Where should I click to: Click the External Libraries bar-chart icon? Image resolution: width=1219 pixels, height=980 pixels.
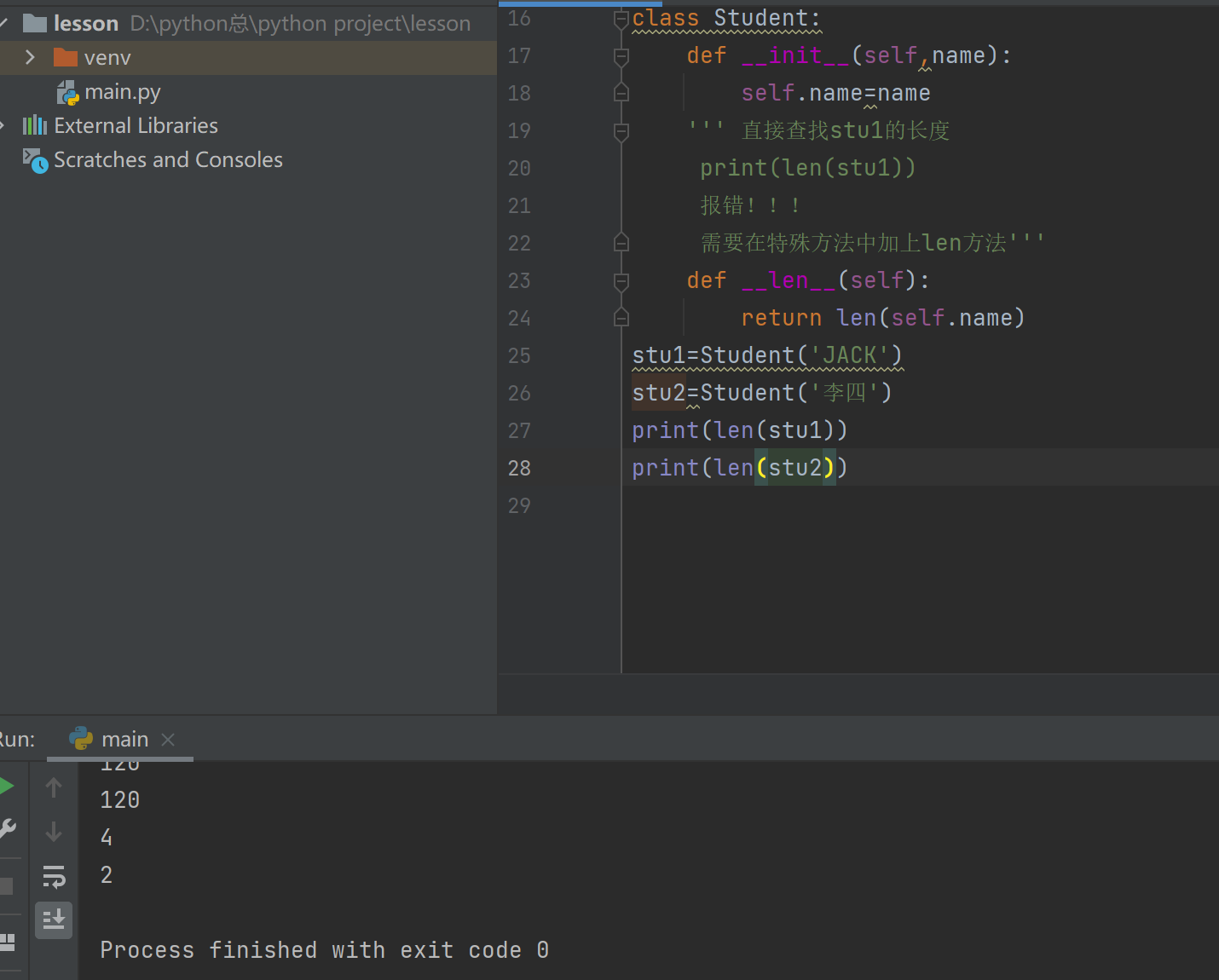pos(35,126)
